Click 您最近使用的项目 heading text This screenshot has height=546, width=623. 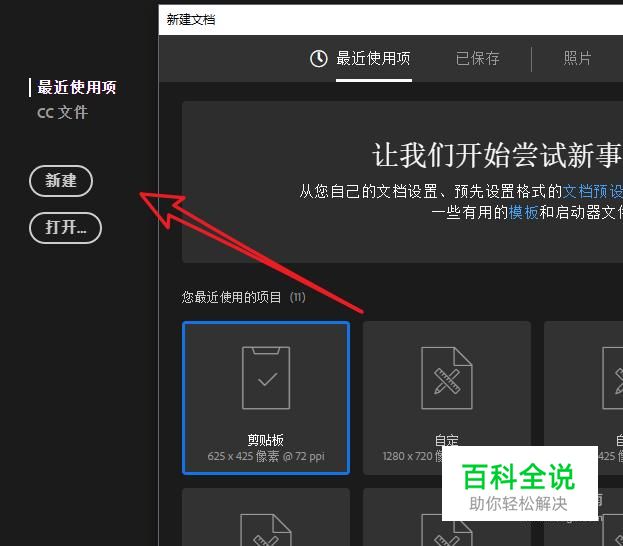(x=231, y=297)
